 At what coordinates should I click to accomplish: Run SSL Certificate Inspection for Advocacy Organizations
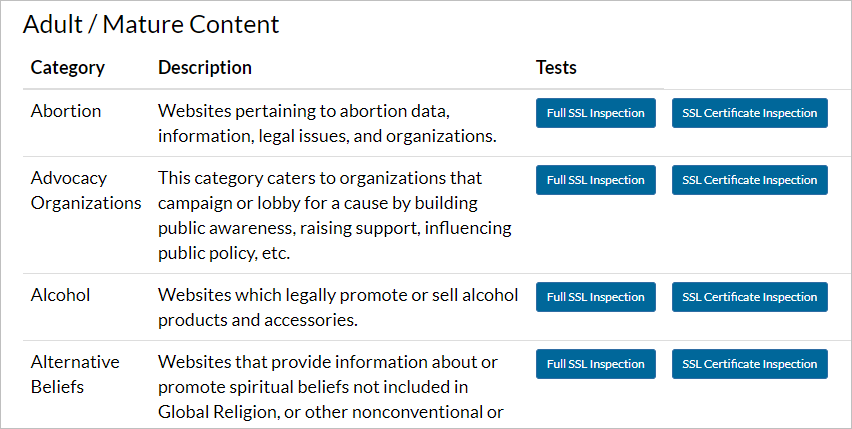[x=749, y=180]
